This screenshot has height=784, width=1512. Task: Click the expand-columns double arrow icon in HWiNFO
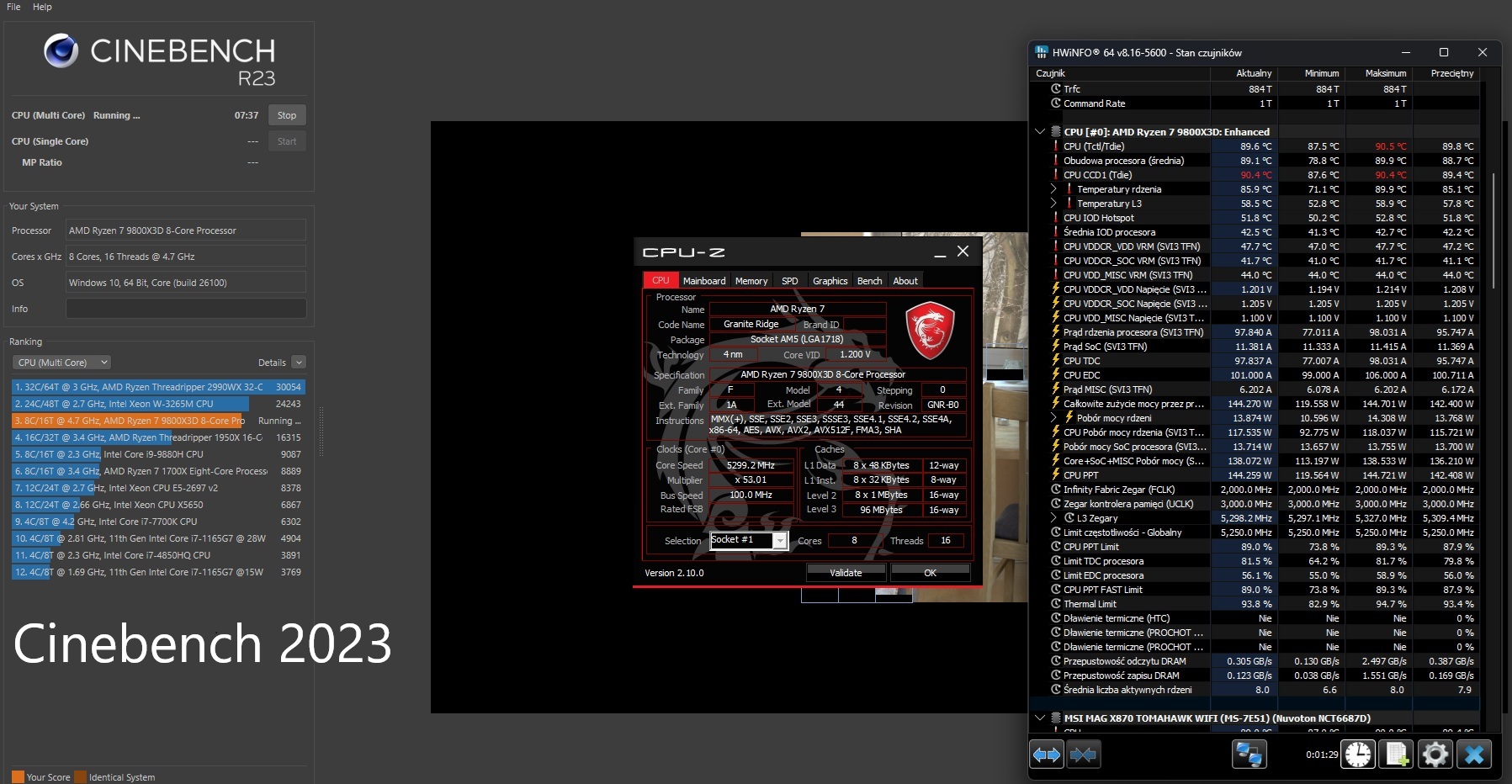point(1047,755)
